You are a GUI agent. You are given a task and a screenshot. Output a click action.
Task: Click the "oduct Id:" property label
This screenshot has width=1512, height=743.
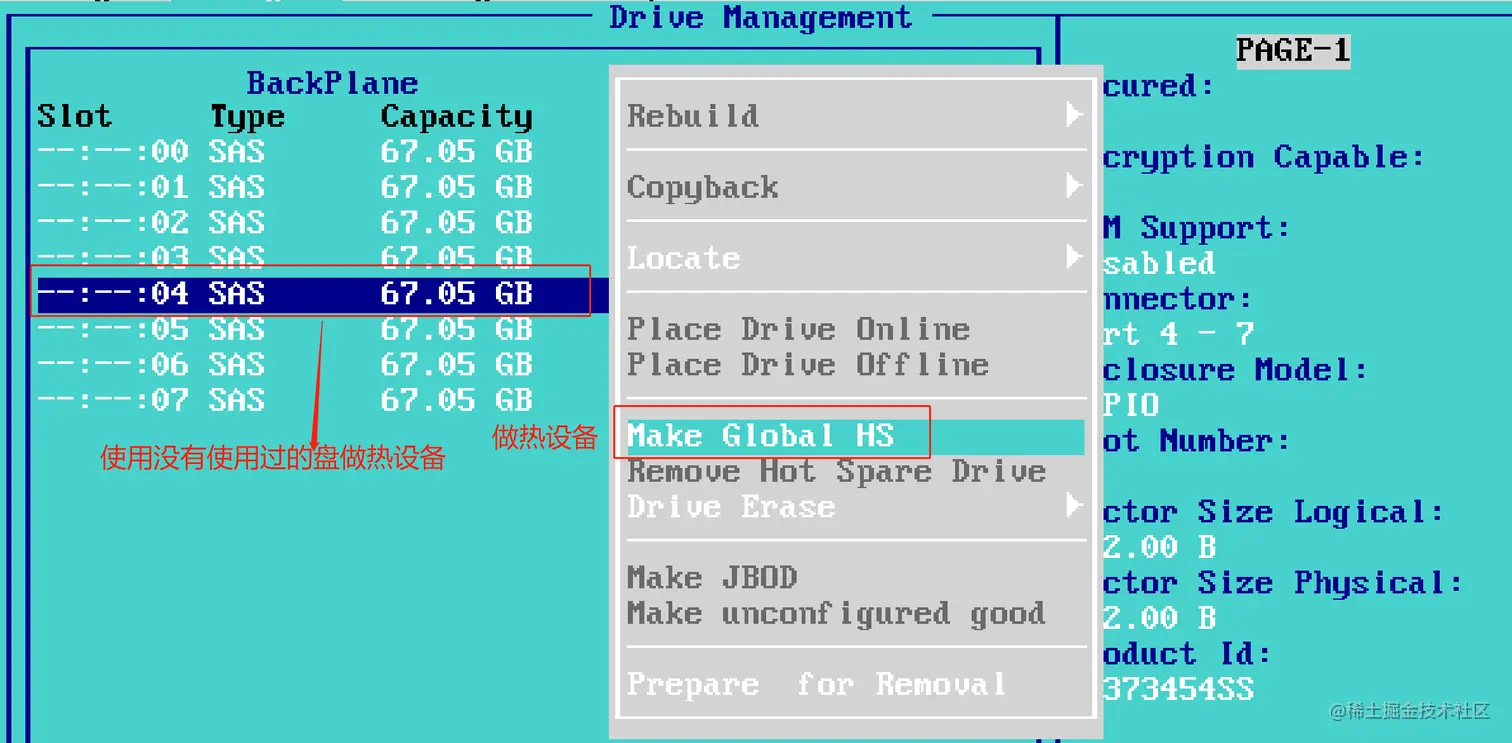pos(1188,654)
